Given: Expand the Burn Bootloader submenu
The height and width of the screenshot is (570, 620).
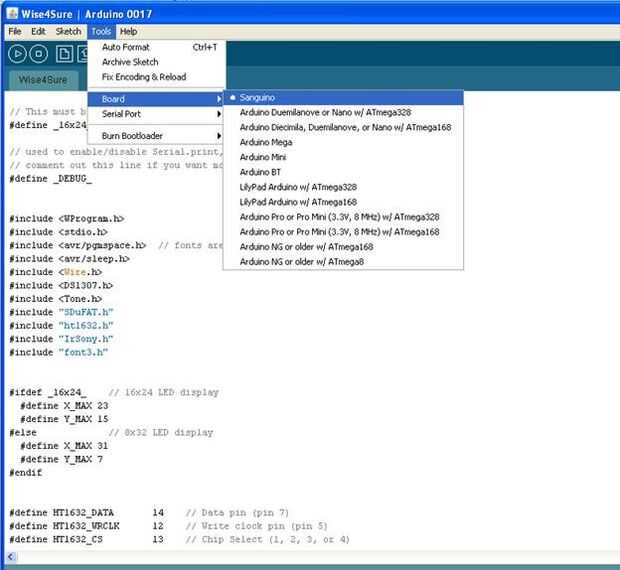Looking at the screenshot, I should (x=155, y=136).
